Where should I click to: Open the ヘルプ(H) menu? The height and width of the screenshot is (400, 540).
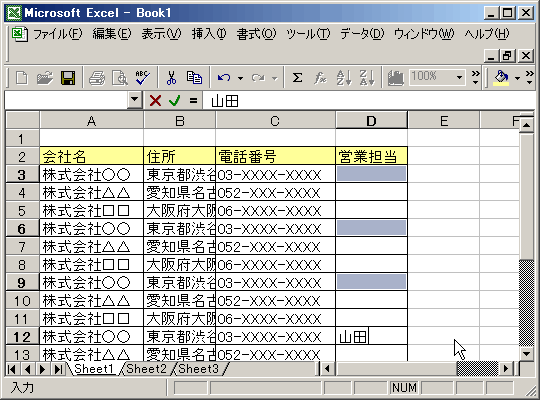pos(487,34)
